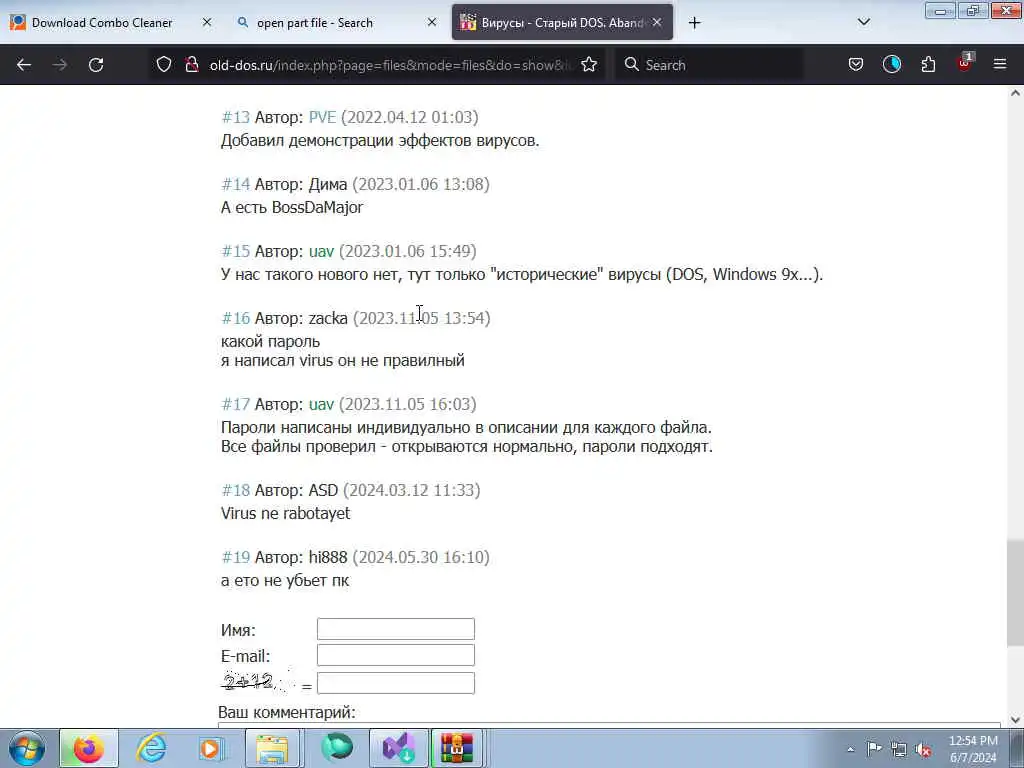The image size is (1024, 768).
Task: Open the Firefox hamburger menu
Action: point(1000,64)
